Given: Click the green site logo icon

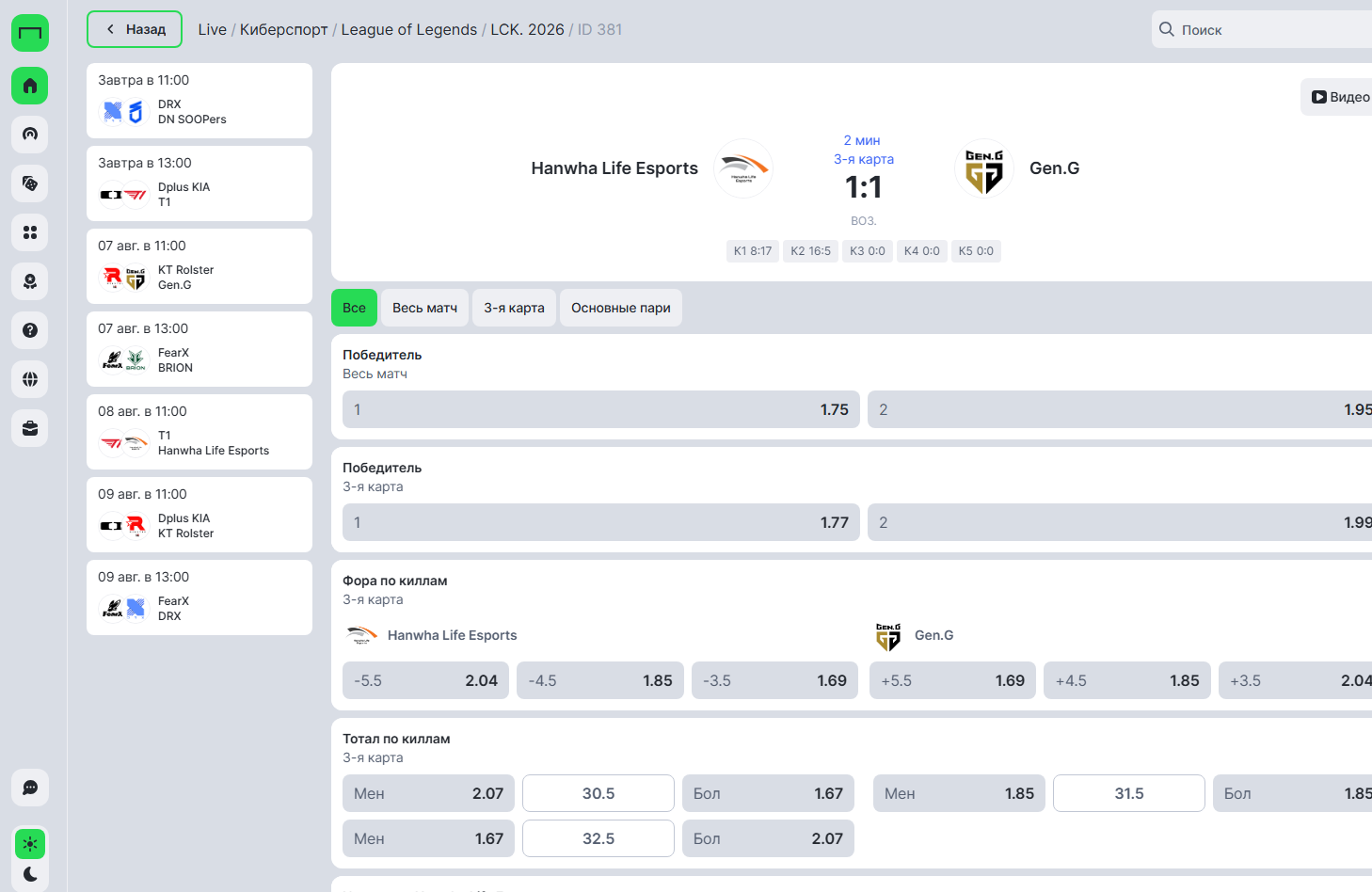Looking at the screenshot, I should [x=30, y=33].
